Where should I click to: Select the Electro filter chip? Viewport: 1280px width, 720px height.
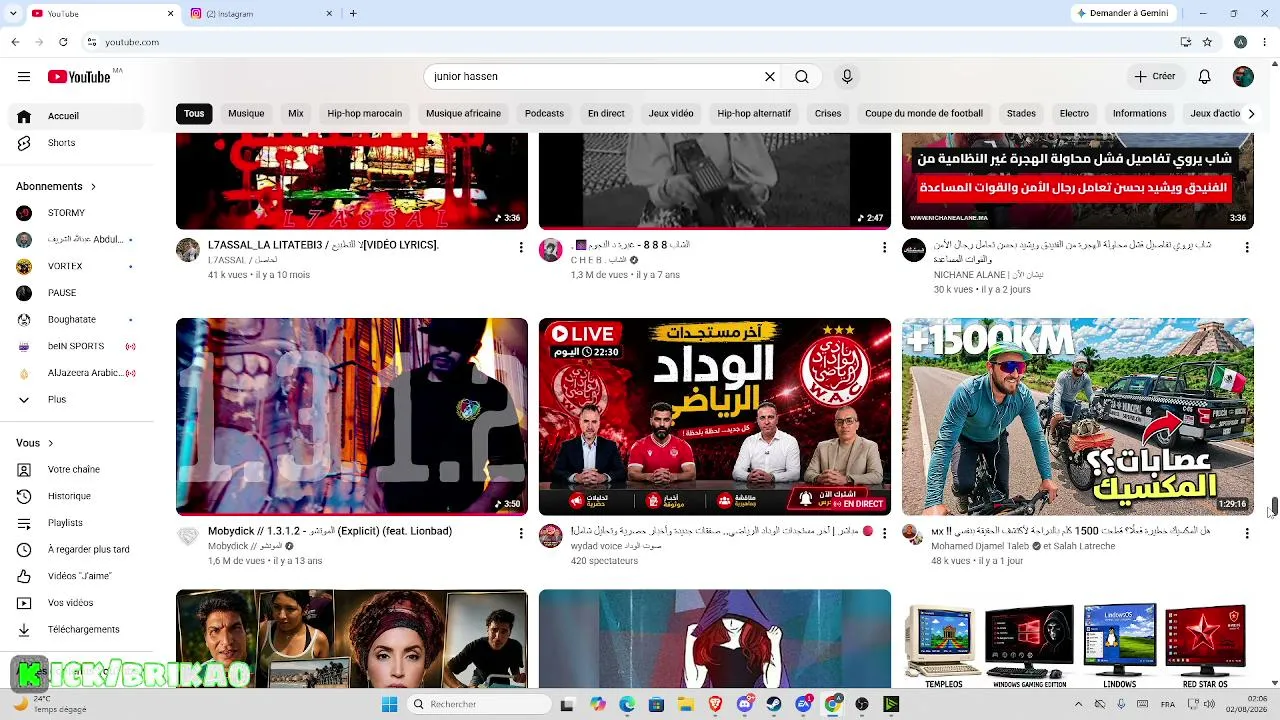[1074, 114]
